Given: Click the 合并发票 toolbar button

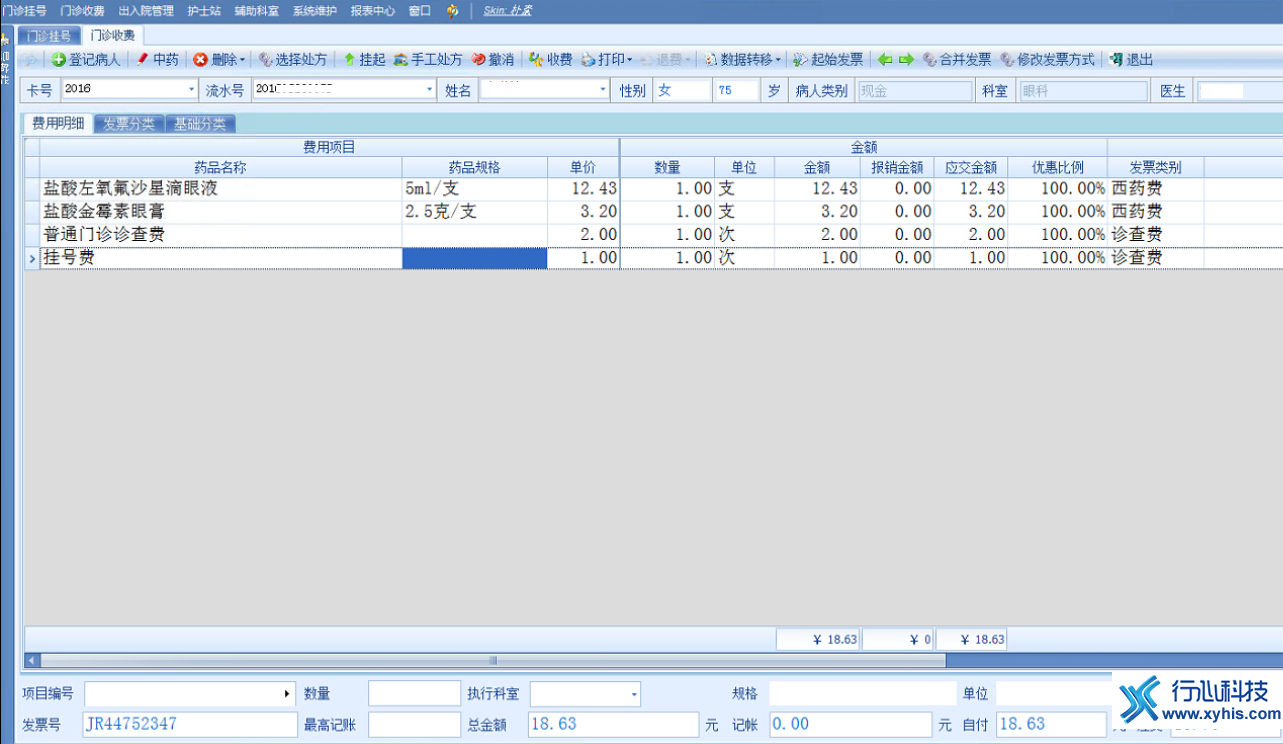Looking at the screenshot, I should [957, 60].
